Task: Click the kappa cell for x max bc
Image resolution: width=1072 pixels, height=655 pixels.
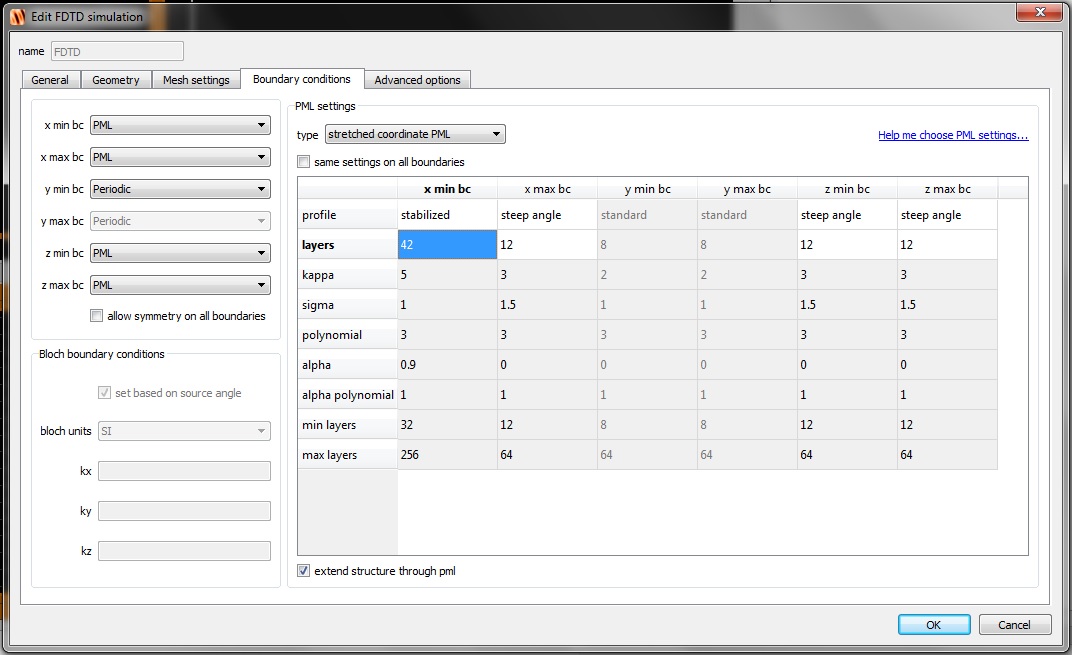Action: [547, 274]
